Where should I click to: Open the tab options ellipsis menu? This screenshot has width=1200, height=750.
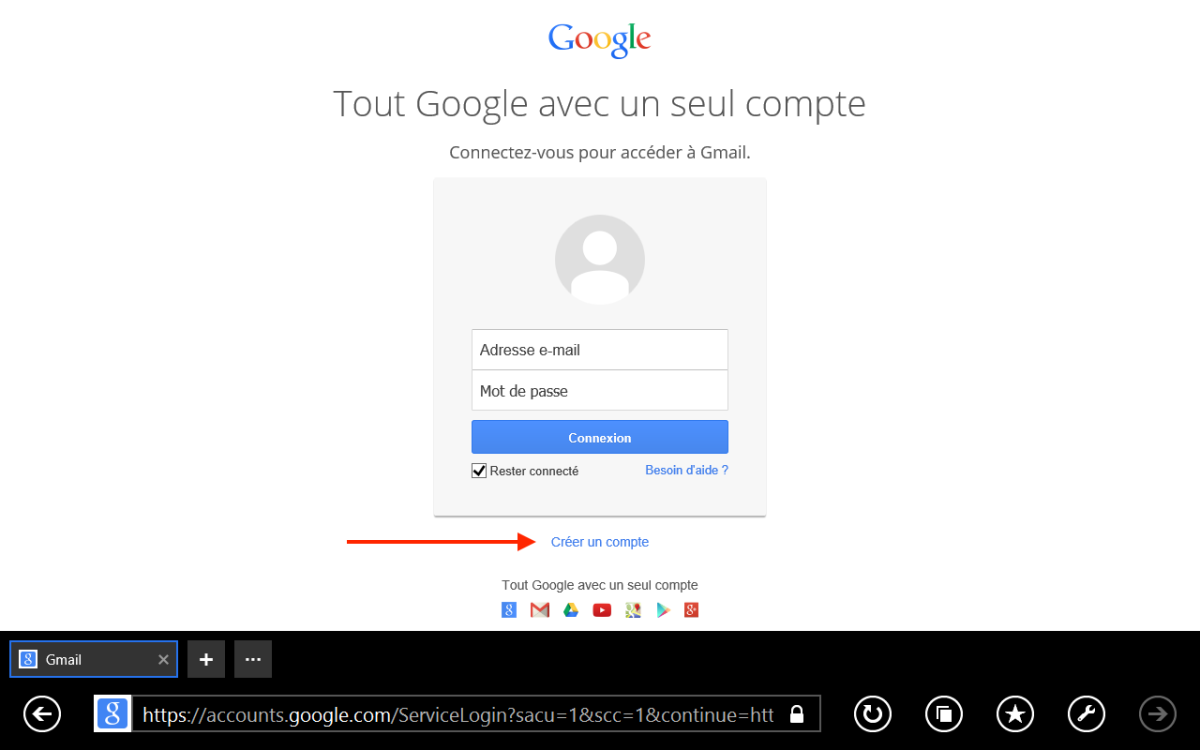[x=253, y=660]
